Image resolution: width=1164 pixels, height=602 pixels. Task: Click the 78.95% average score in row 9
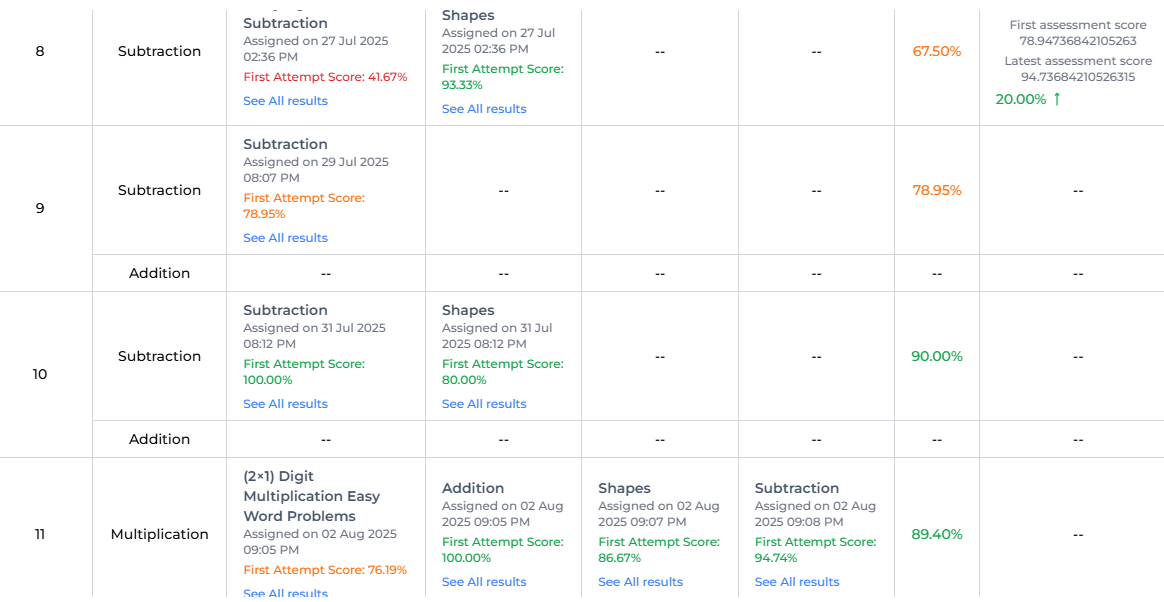pos(936,190)
